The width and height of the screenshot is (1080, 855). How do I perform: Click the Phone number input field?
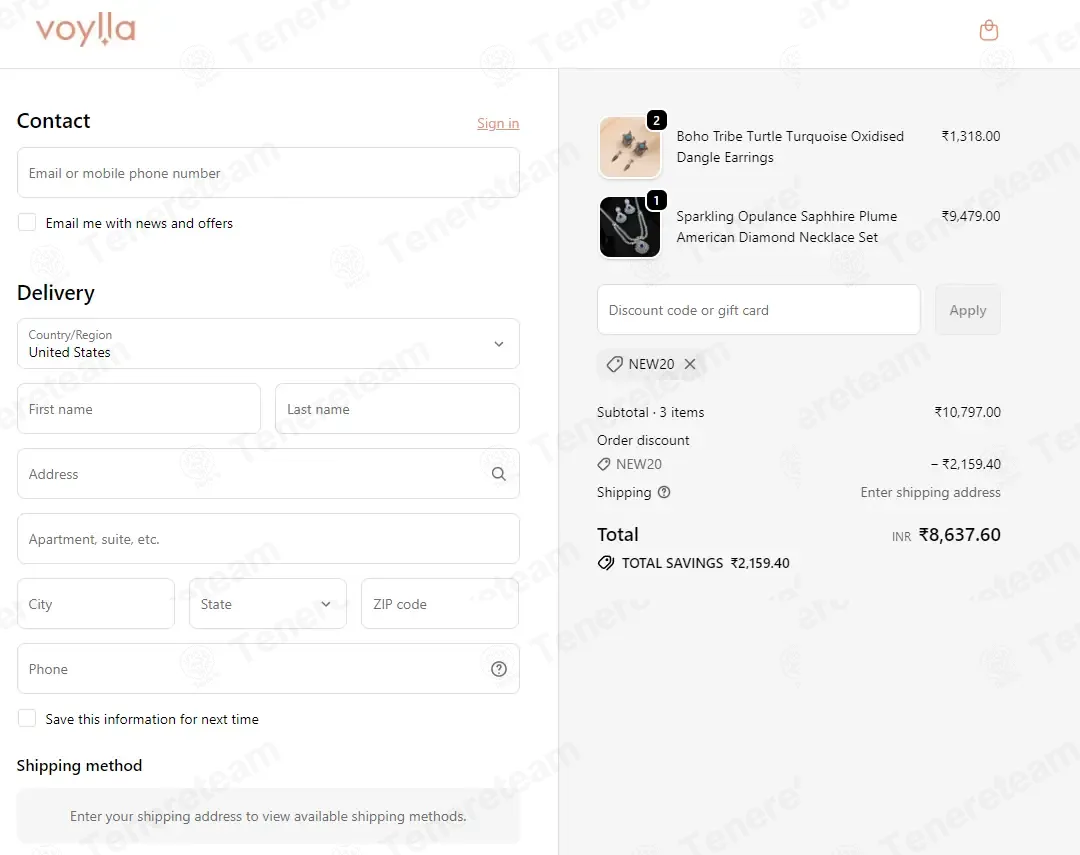268,669
